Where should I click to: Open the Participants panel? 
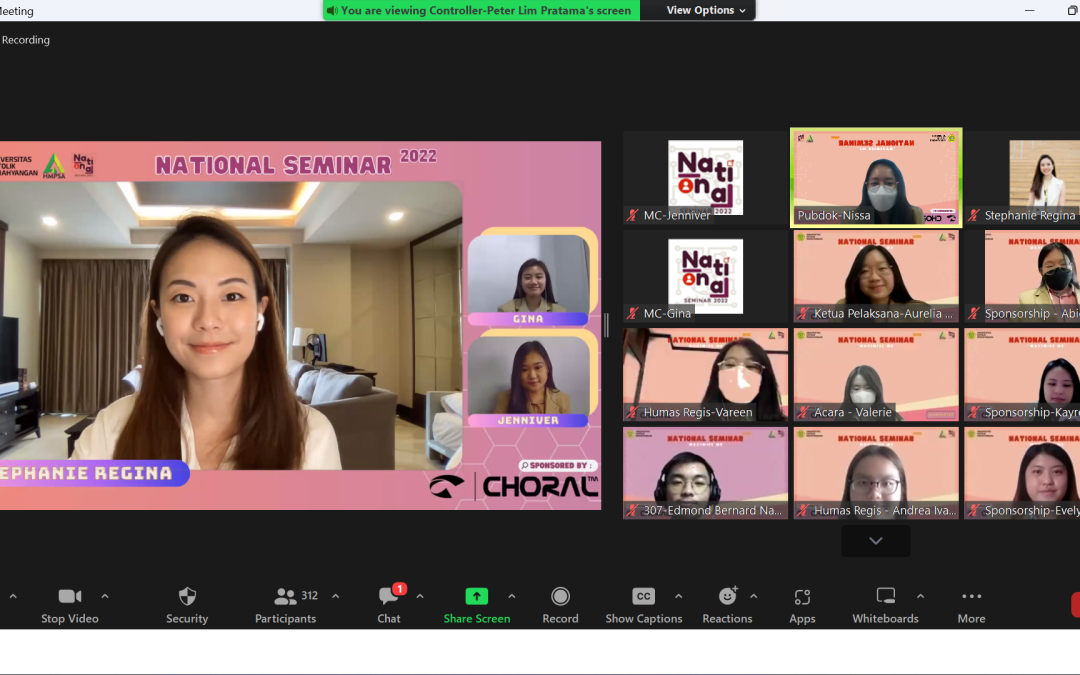[x=285, y=597]
